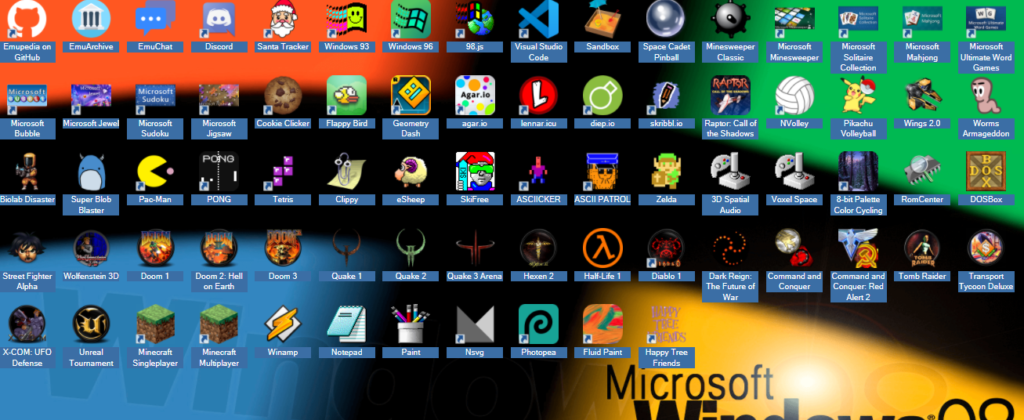Open the Notepad icon

tap(346, 324)
